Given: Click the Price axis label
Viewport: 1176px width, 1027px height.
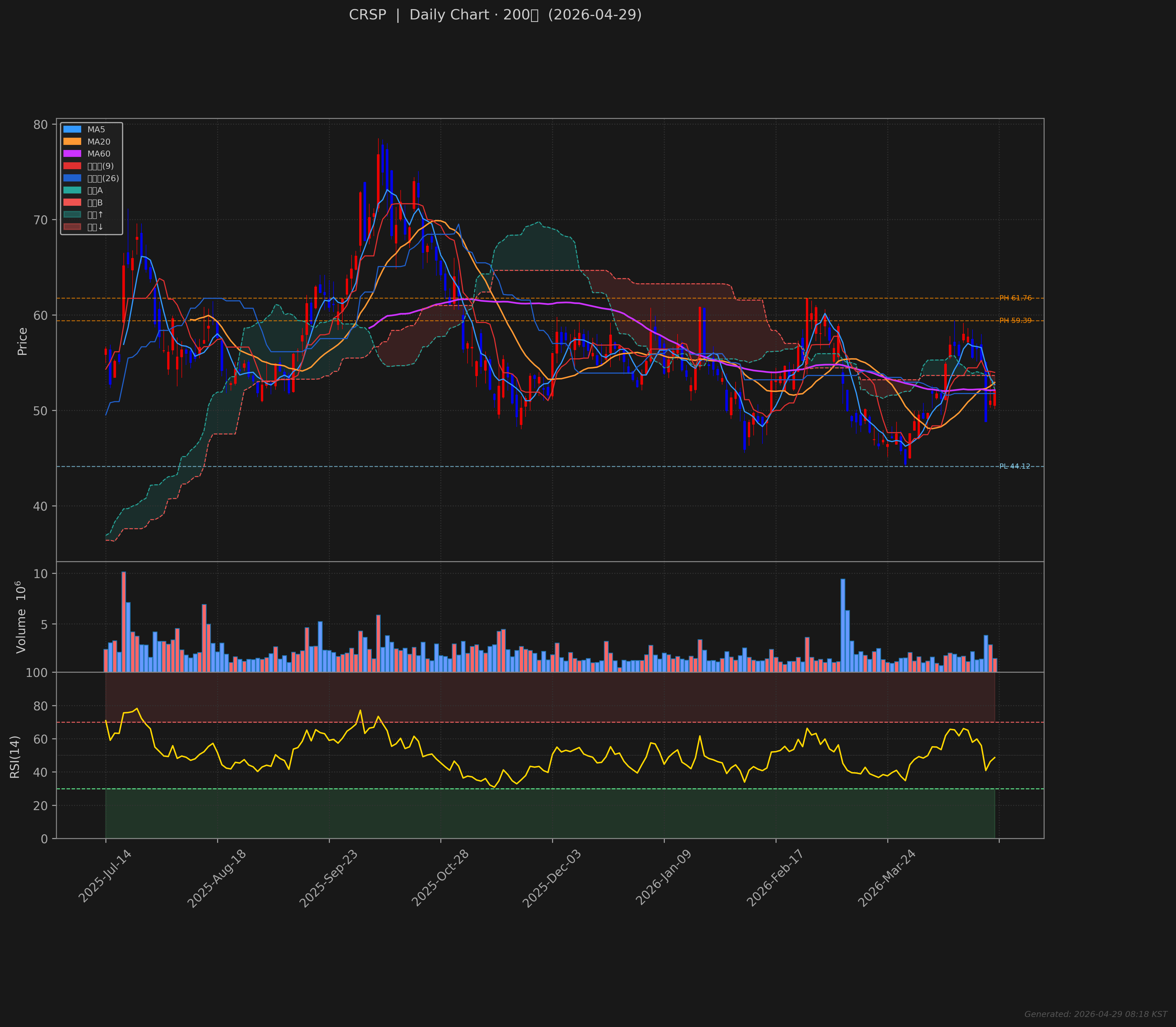Looking at the screenshot, I should point(22,341).
